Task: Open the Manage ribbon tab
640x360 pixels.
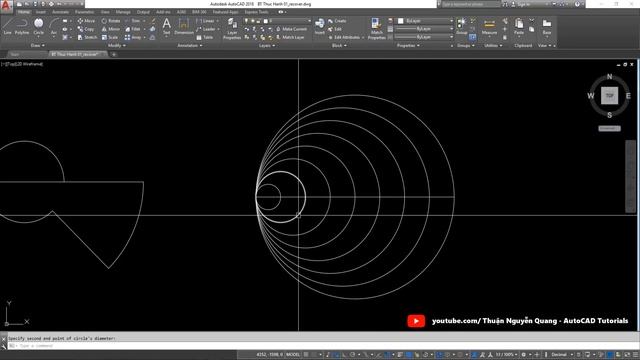Action: pos(123,12)
